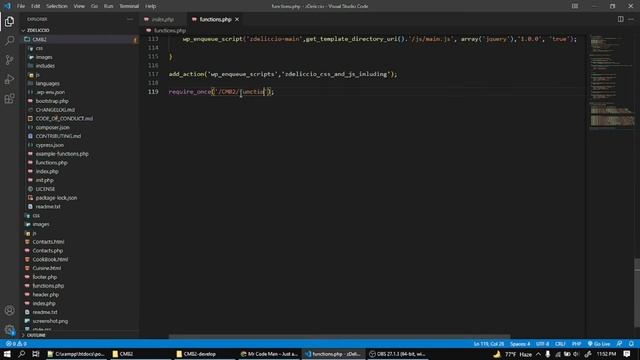Open the File menu
This screenshot has width=640, height=360.
(x=21, y=6)
